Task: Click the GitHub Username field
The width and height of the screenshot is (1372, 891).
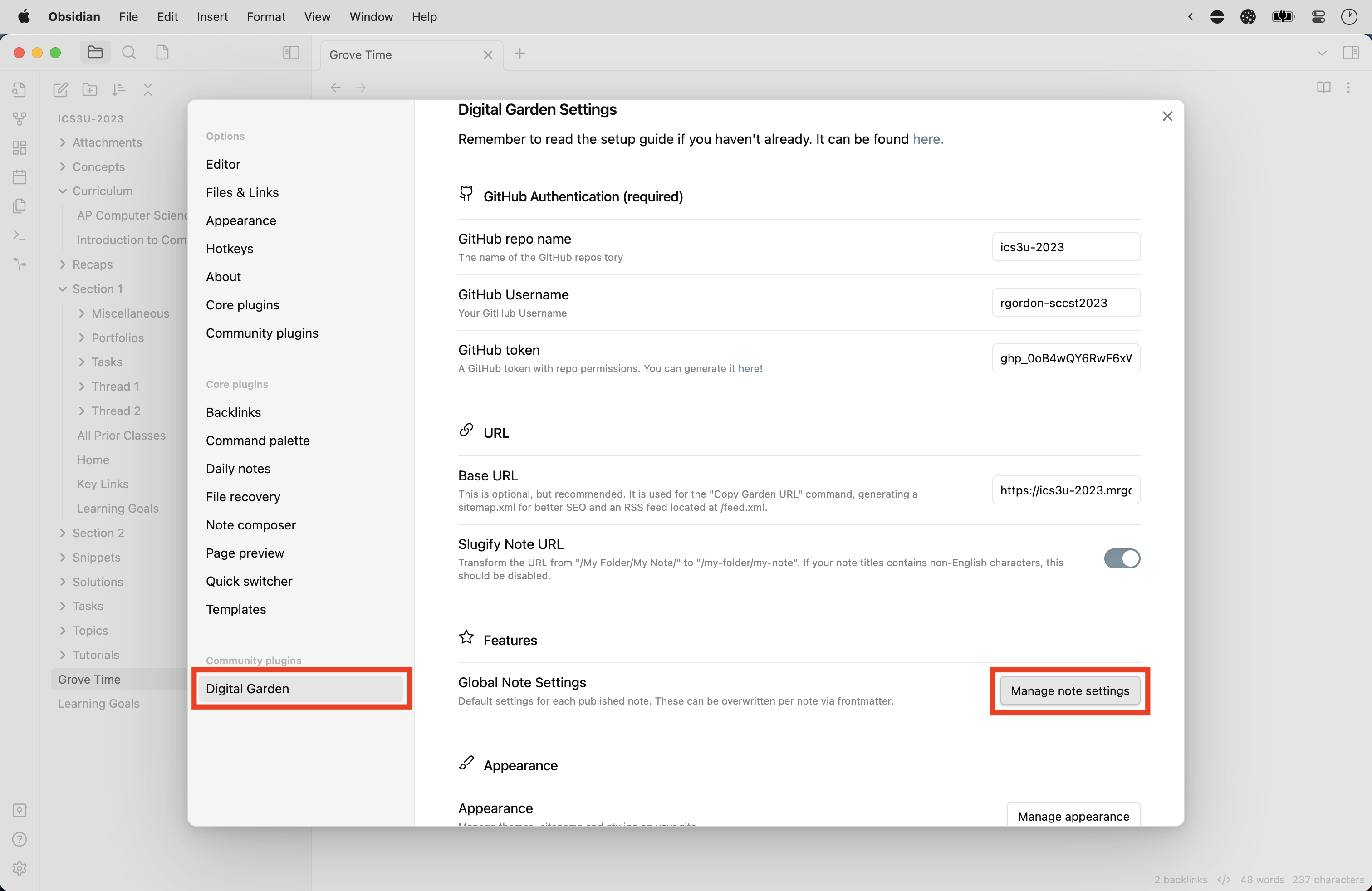Action: (1066, 303)
